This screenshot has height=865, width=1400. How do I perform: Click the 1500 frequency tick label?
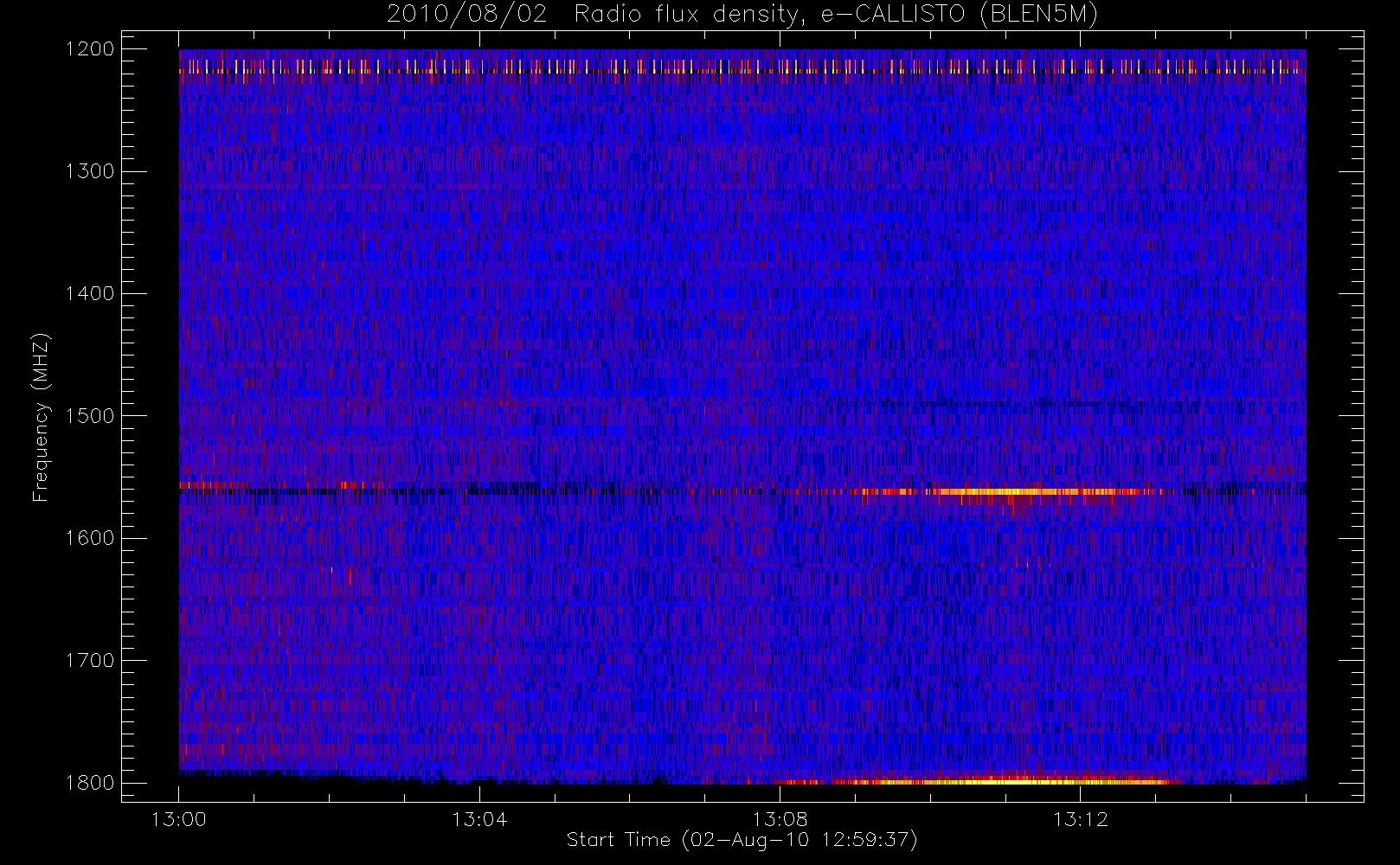point(90,416)
